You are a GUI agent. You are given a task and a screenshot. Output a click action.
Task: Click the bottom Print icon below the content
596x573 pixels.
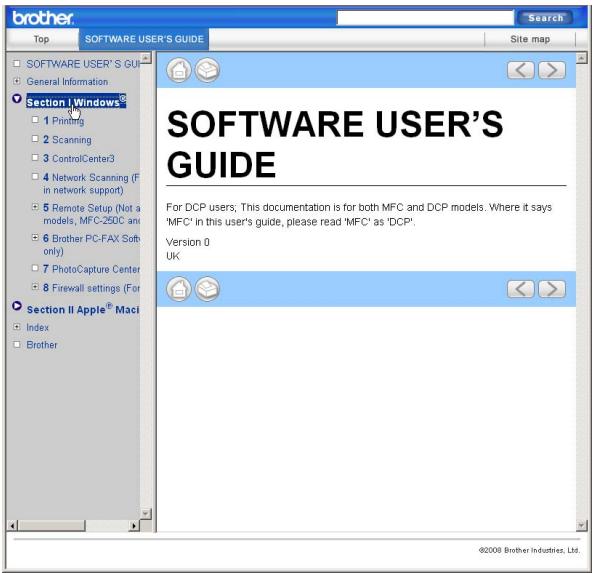[x=207, y=289]
